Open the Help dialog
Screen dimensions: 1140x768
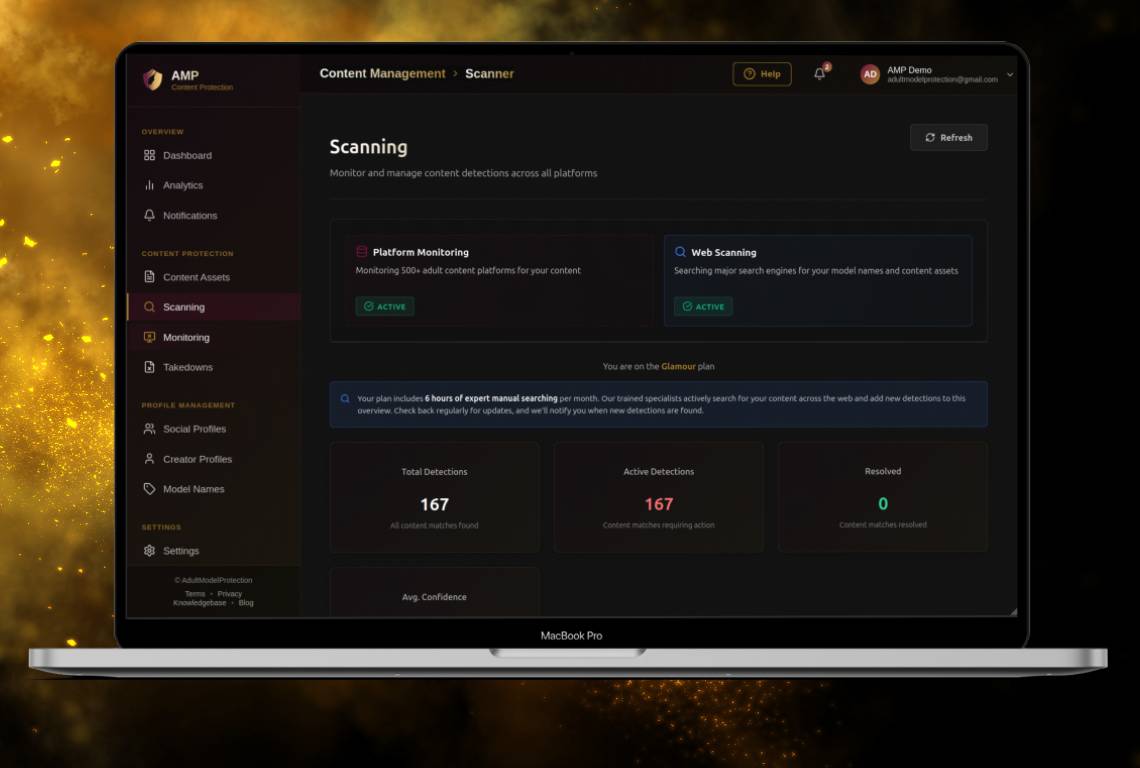tap(761, 73)
